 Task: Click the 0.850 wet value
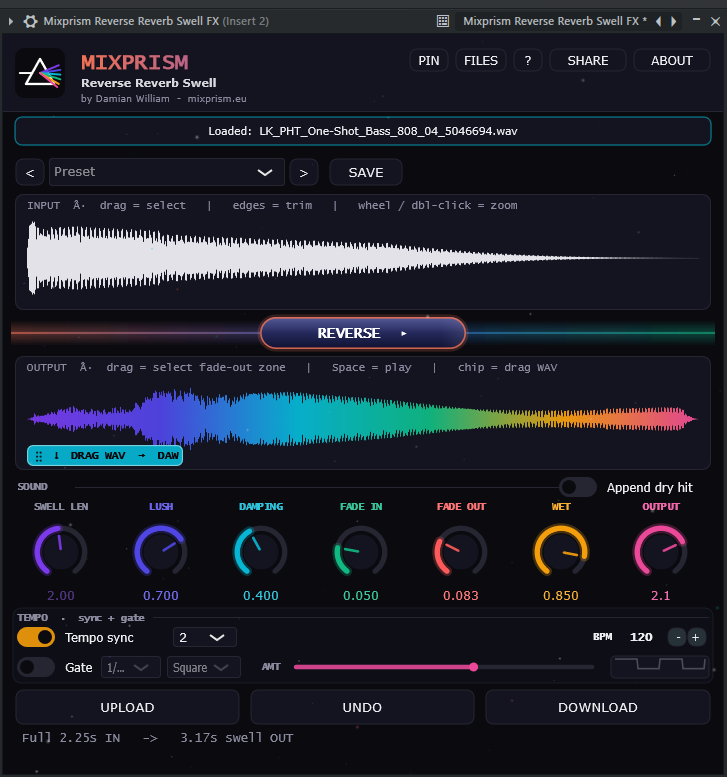[x=561, y=595]
